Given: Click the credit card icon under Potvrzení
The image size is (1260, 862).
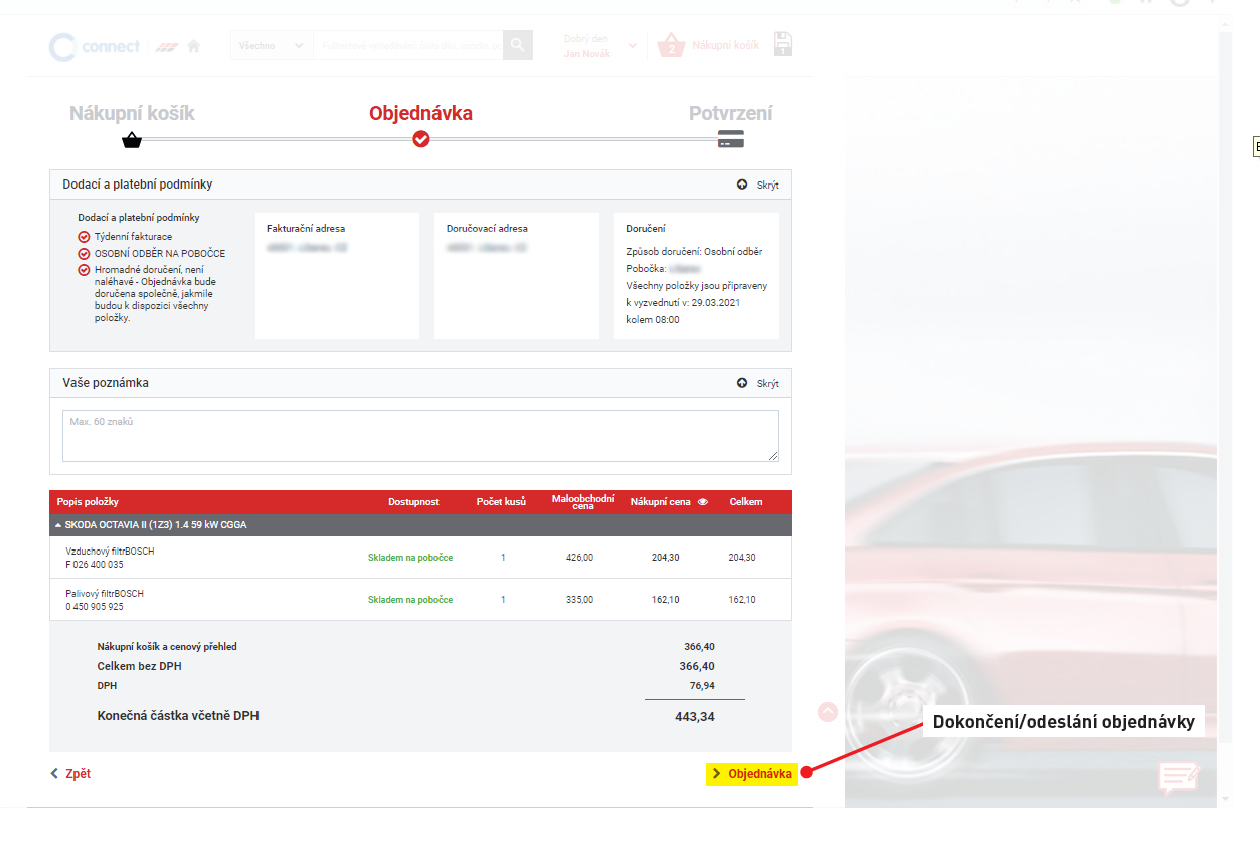Looking at the screenshot, I should tap(730, 139).
